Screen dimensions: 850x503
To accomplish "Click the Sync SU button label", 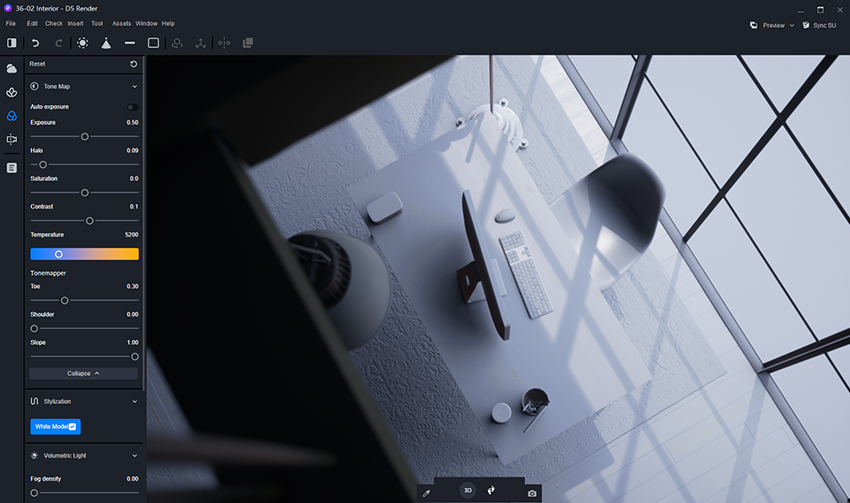I will tap(825, 25).
